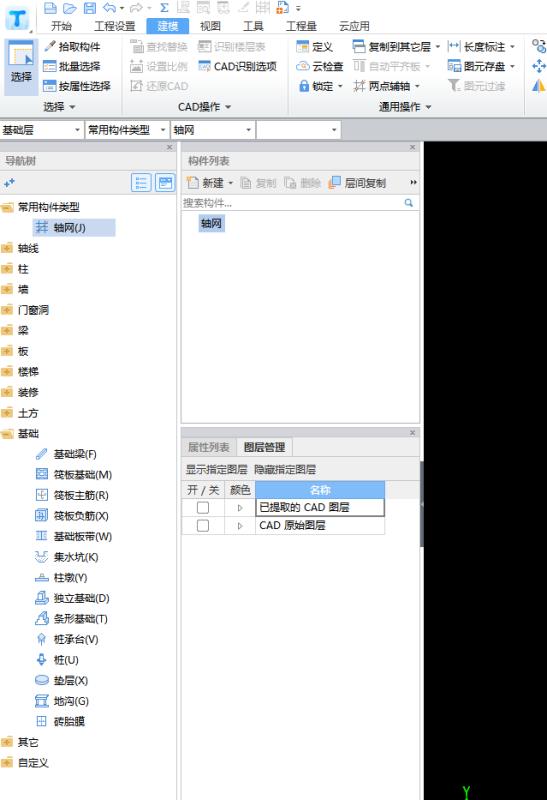Select 轴网 in component list

point(211,223)
